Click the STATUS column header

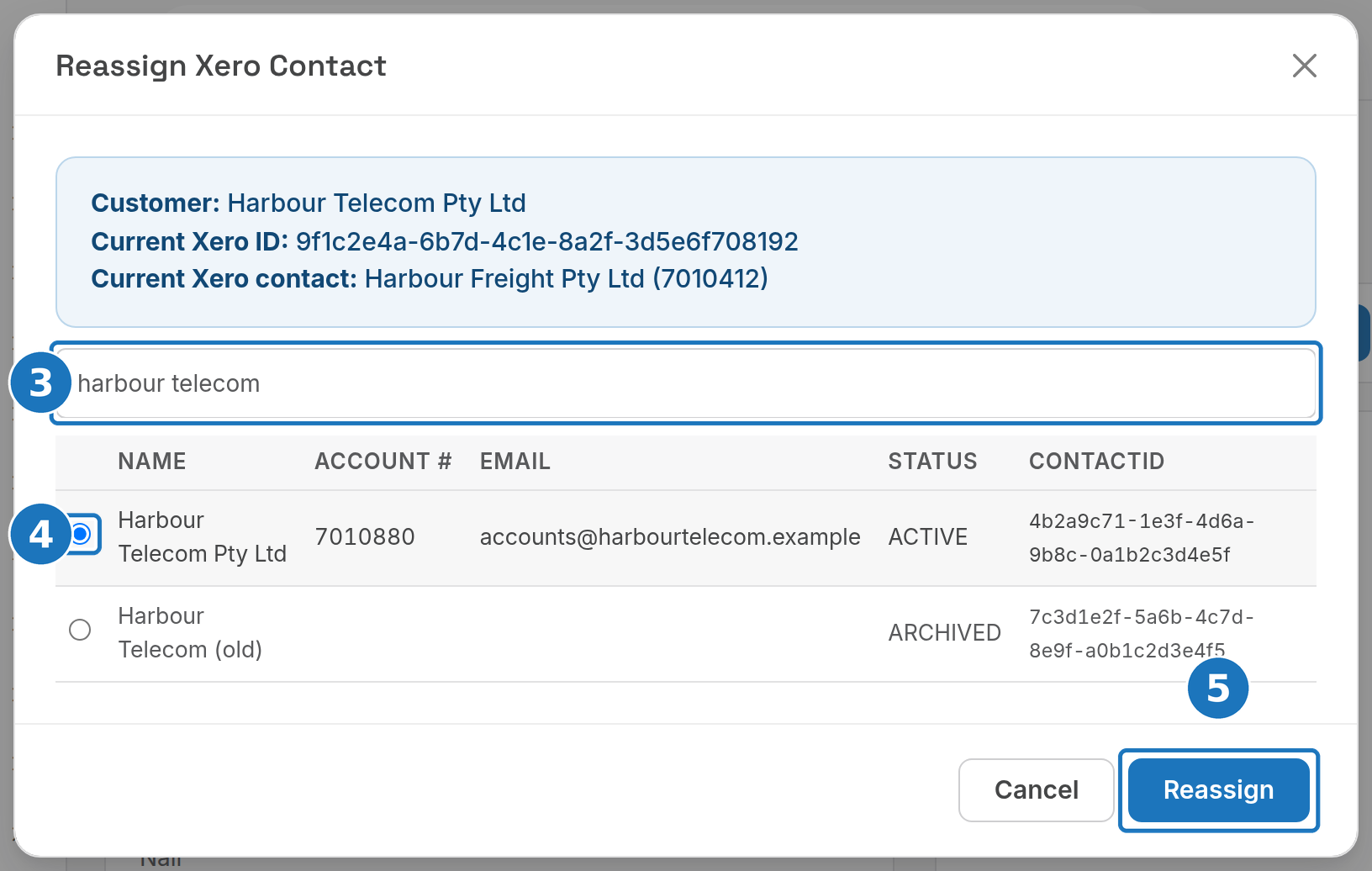[x=933, y=462]
